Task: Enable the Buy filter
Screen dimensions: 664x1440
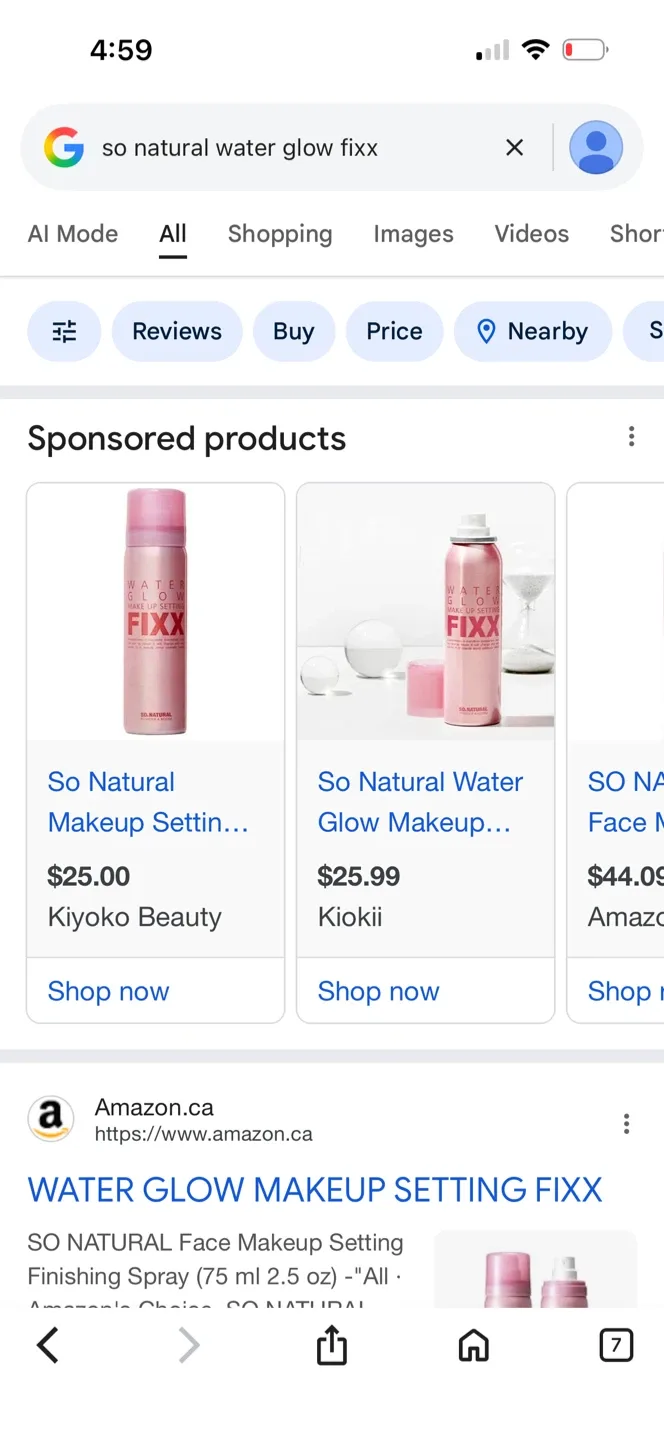Action: click(294, 331)
